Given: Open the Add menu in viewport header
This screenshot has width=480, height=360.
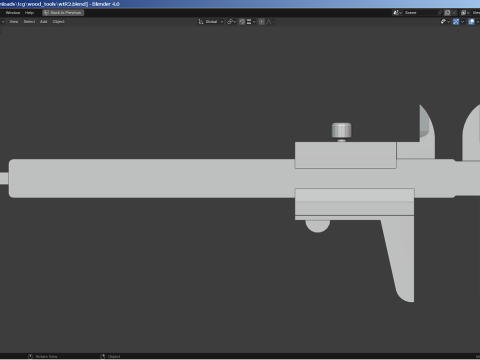Looking at the screenshot, I should [44, 22].
